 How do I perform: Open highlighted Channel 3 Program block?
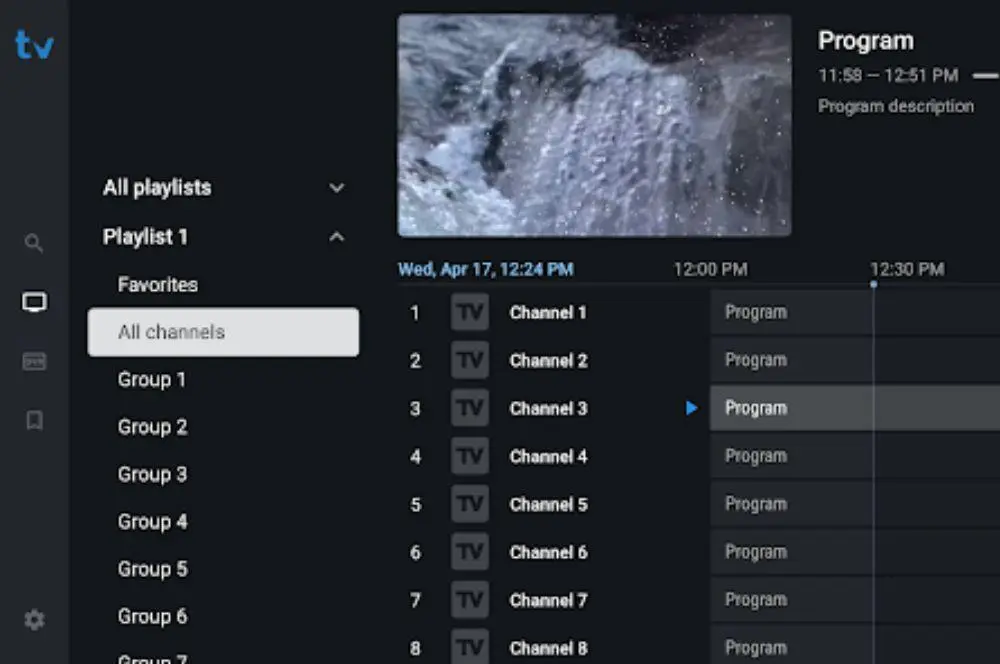(x=855, y=408)
